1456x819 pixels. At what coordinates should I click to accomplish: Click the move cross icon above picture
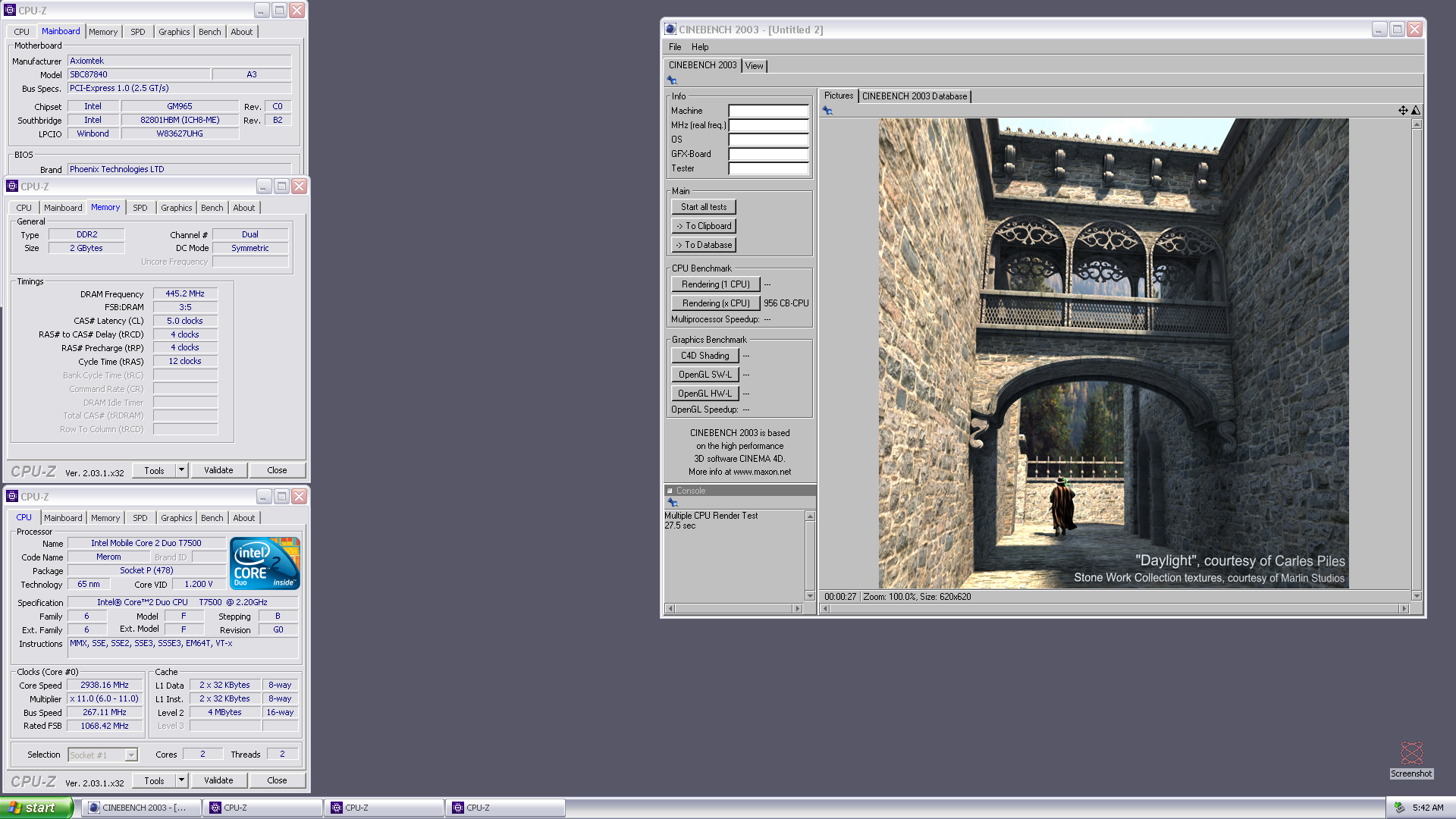pos(1403,111)
